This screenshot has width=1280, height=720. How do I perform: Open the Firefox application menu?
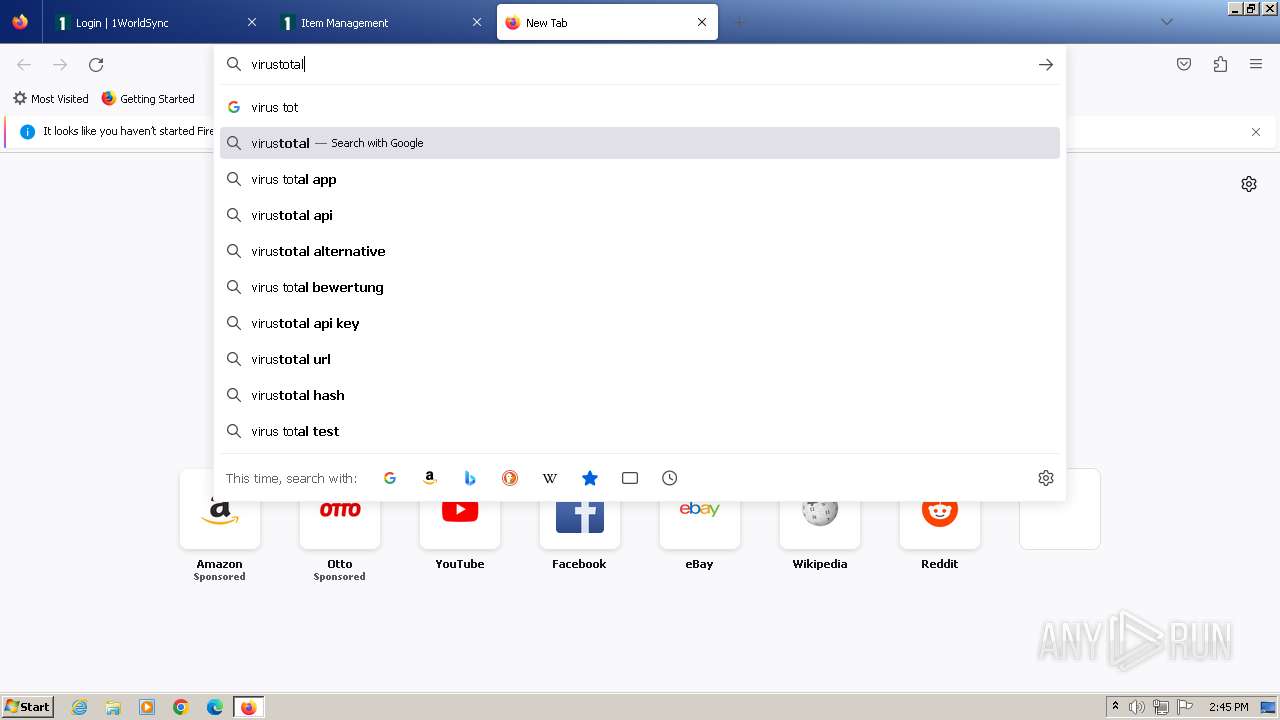pyautogui.click(x=1256, y=64)
